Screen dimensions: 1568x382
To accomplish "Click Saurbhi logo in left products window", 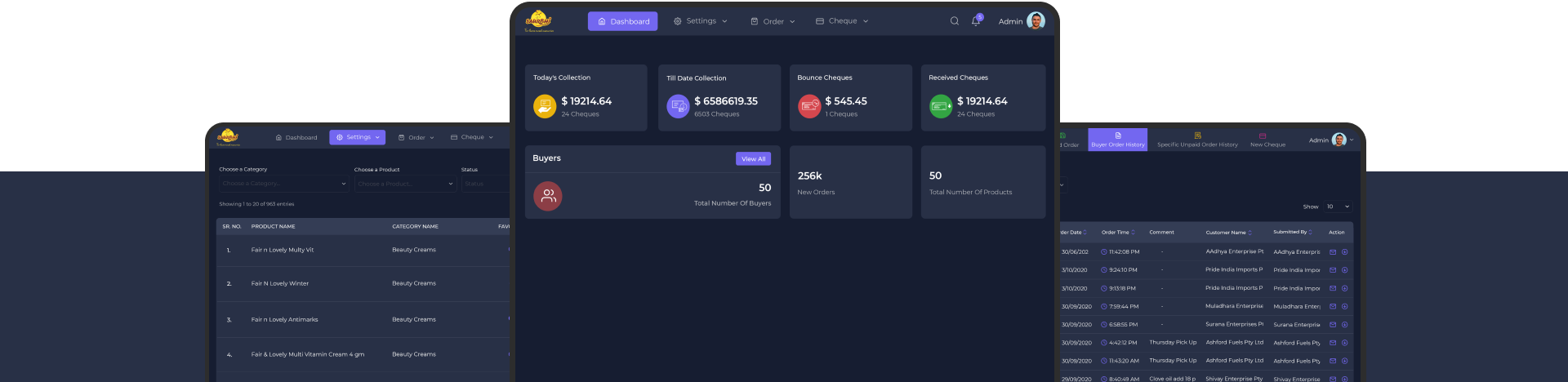I will 228,137.
